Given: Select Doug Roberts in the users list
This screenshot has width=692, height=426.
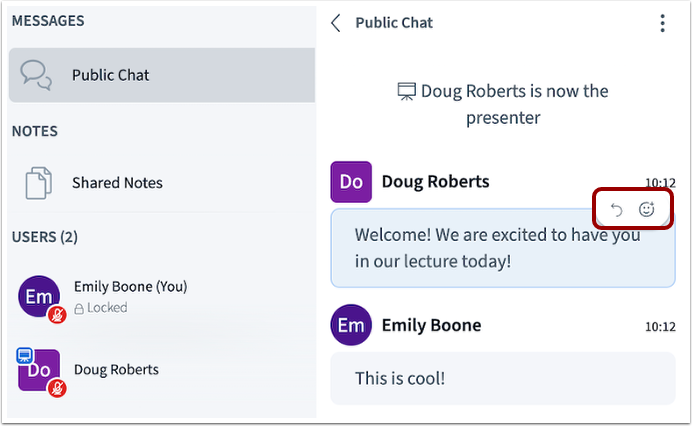Looking at the screenshot, I should click(x=162, y=370).
